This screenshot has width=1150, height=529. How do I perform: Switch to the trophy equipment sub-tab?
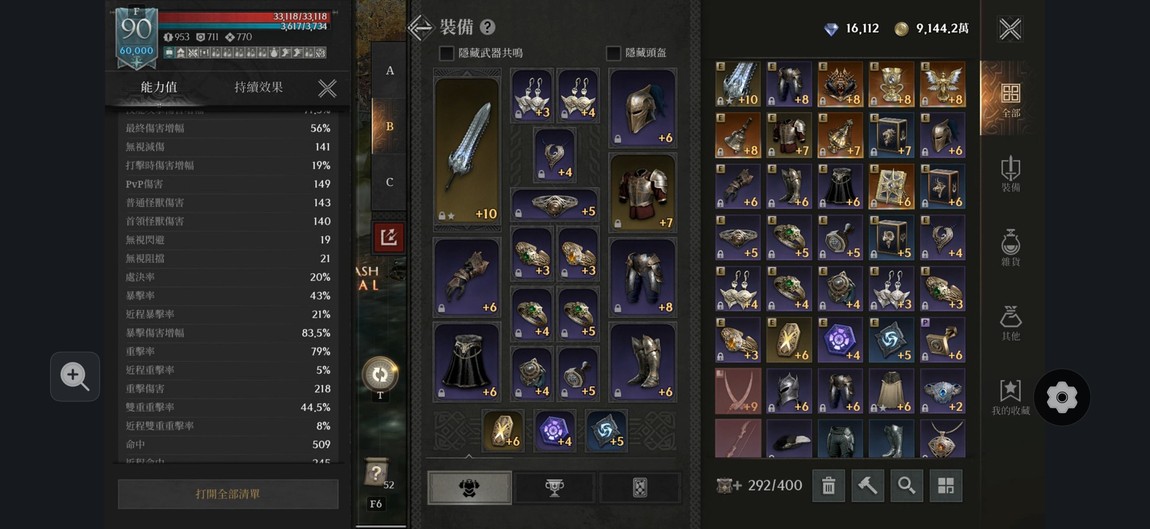(554, 488)
